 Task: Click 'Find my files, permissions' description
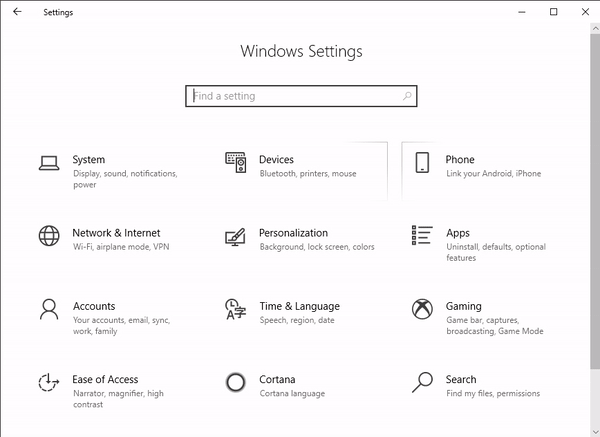click(493, 393)
